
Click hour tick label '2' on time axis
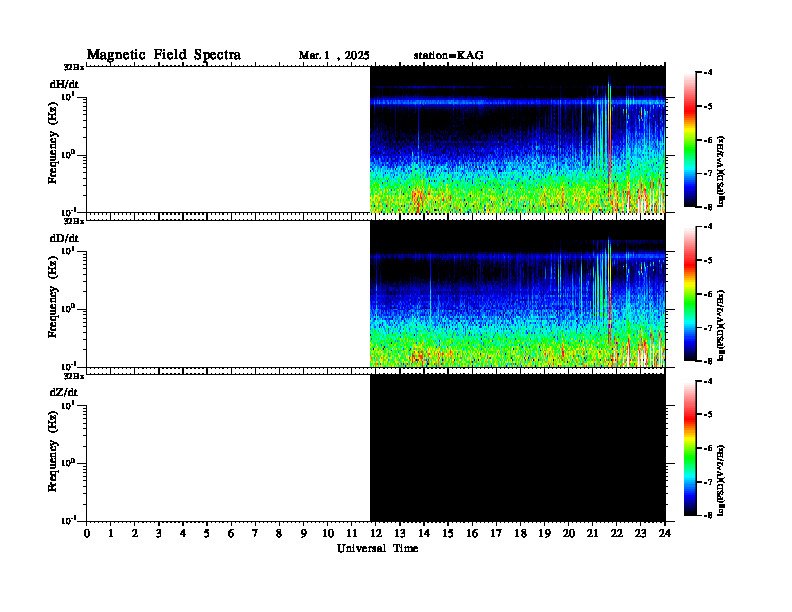pos(135,533)
